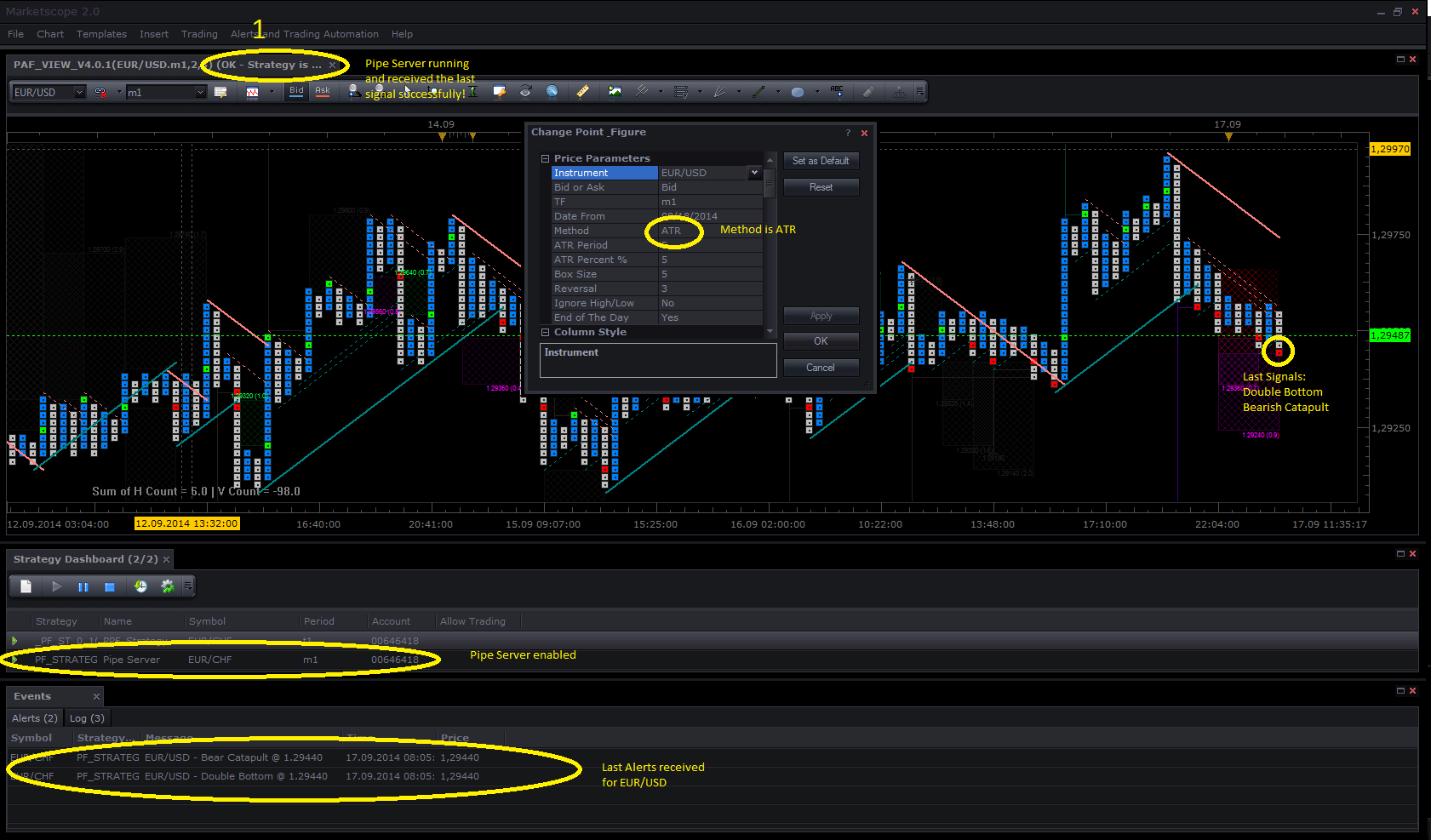Open dropdown arrow beside trend line tool
The image size is (1431, 840).
pos(778,92)
